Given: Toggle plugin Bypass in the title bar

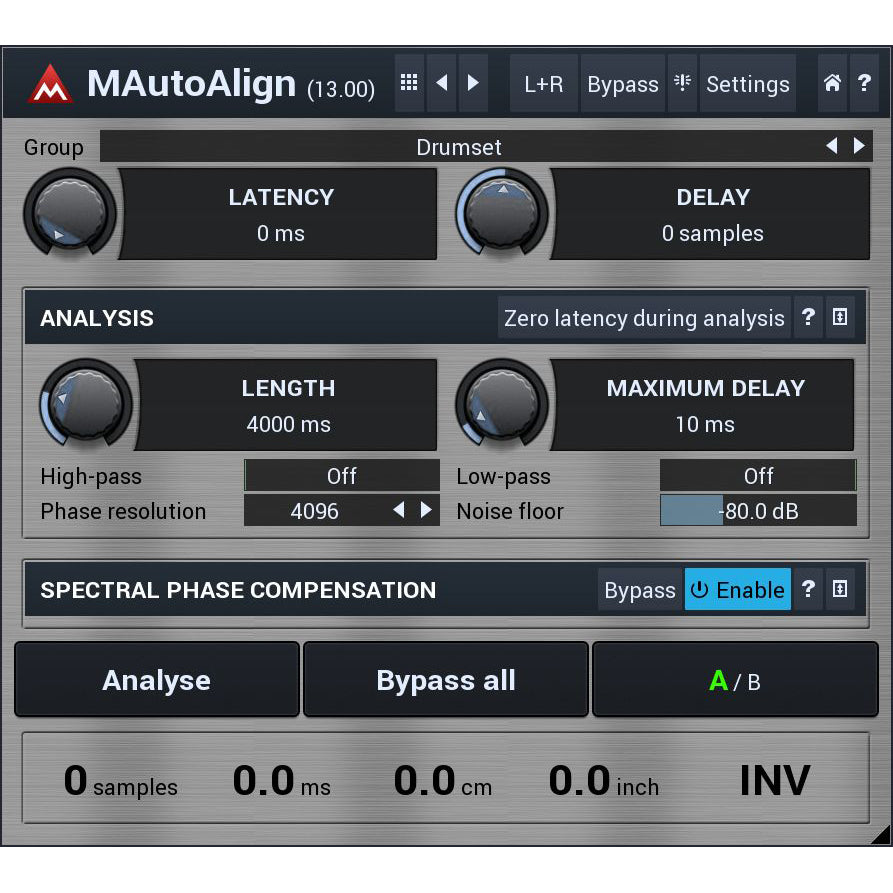Looking at the screenshot, I should (622, 84).
